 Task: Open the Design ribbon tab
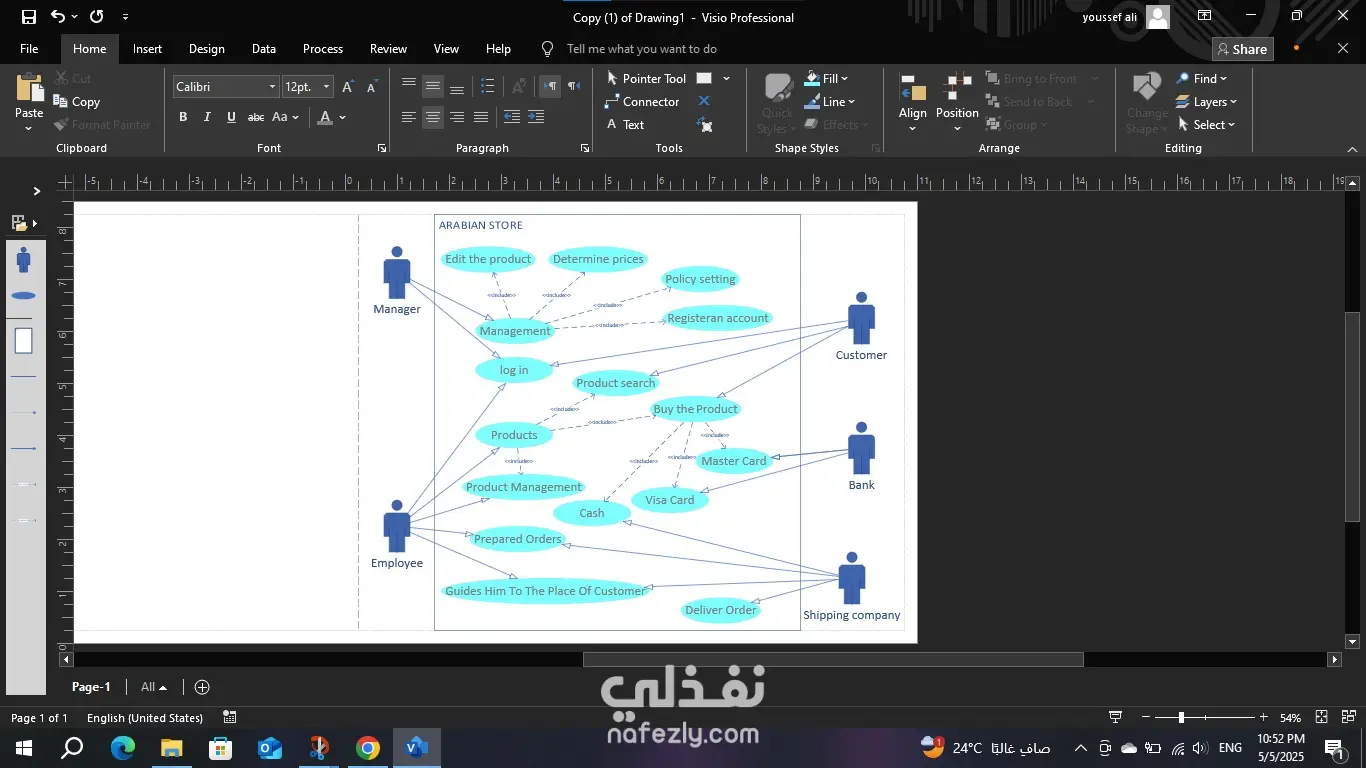click(x=206, y=49)
